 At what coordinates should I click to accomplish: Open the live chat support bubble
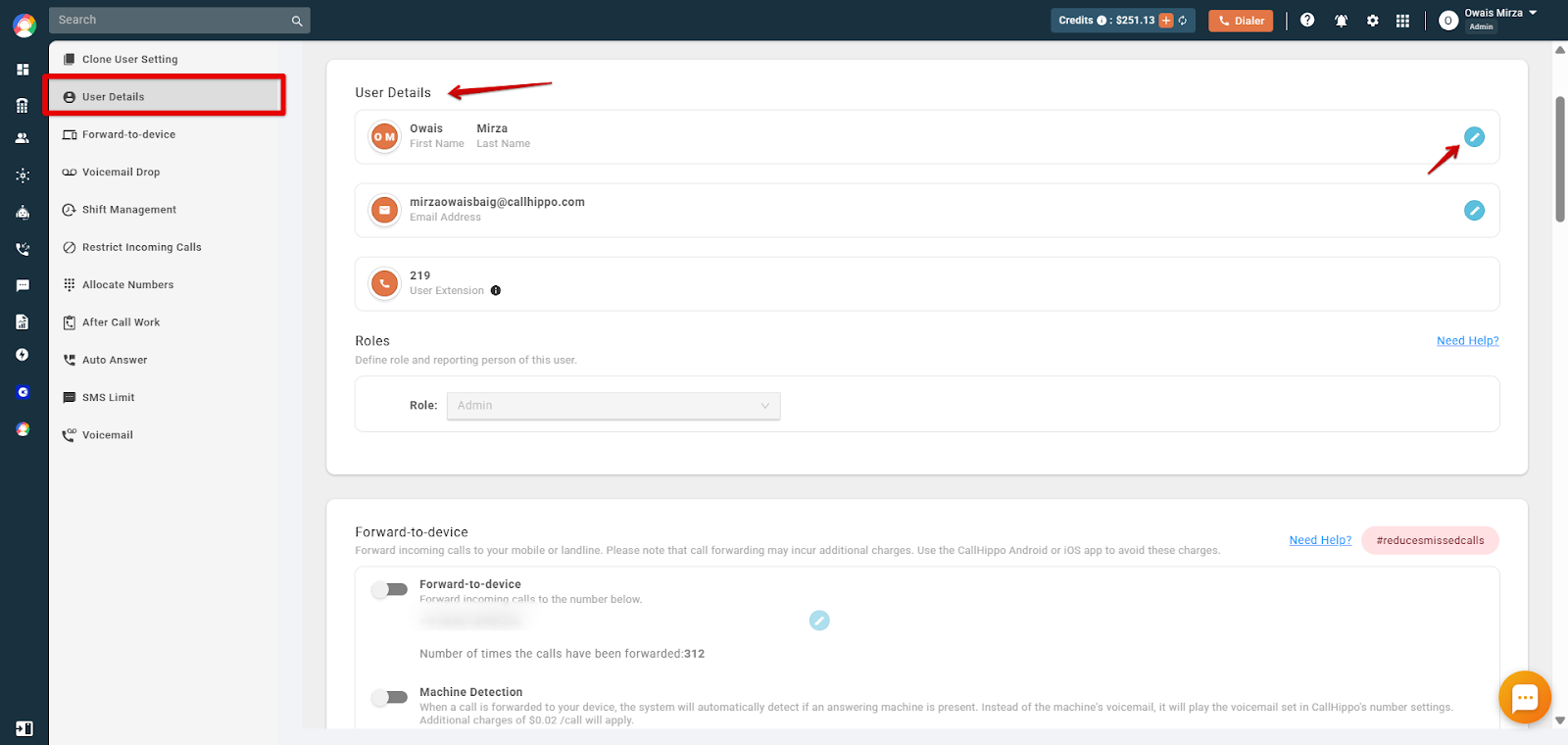click(x=1524, y=697)
